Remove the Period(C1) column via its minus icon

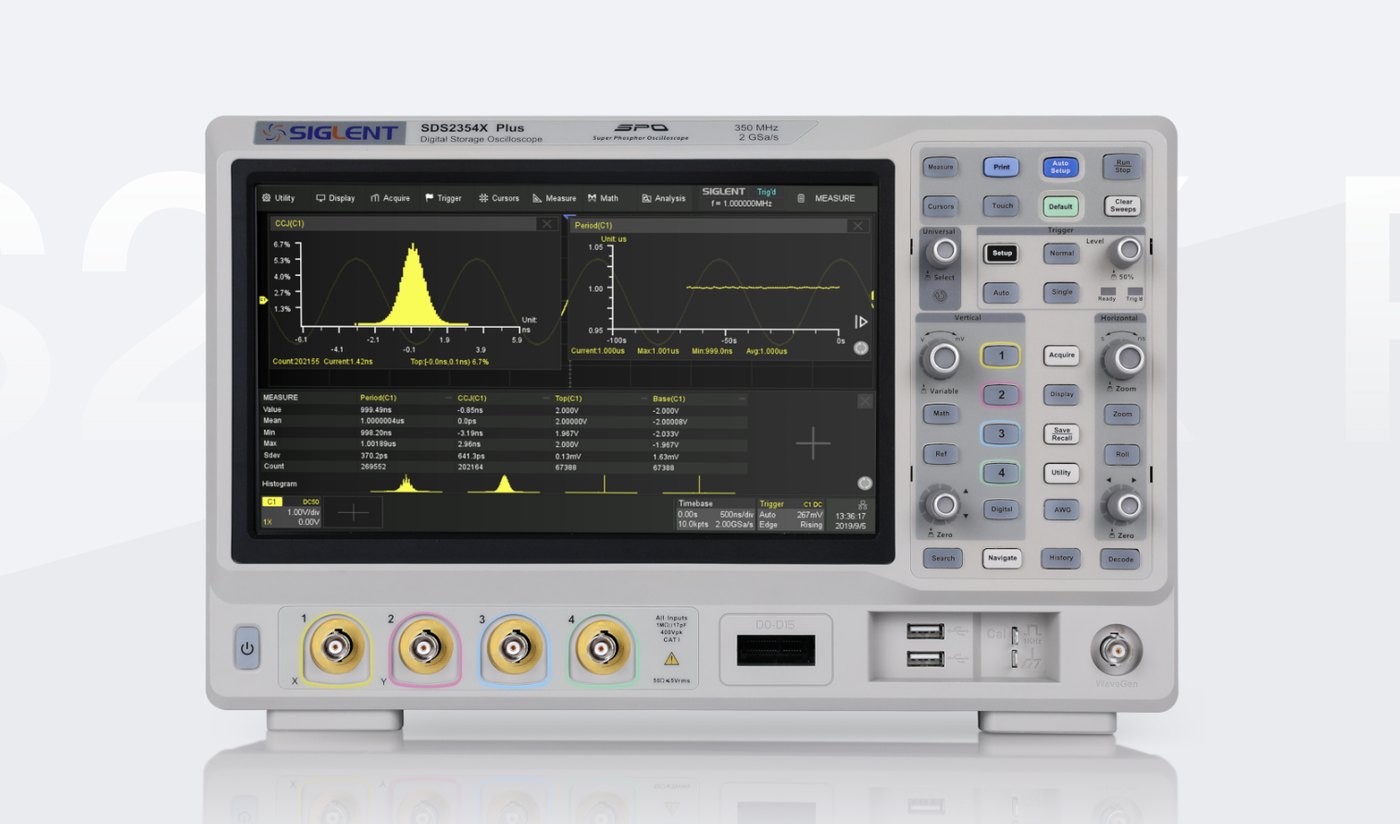coord(449,398)
